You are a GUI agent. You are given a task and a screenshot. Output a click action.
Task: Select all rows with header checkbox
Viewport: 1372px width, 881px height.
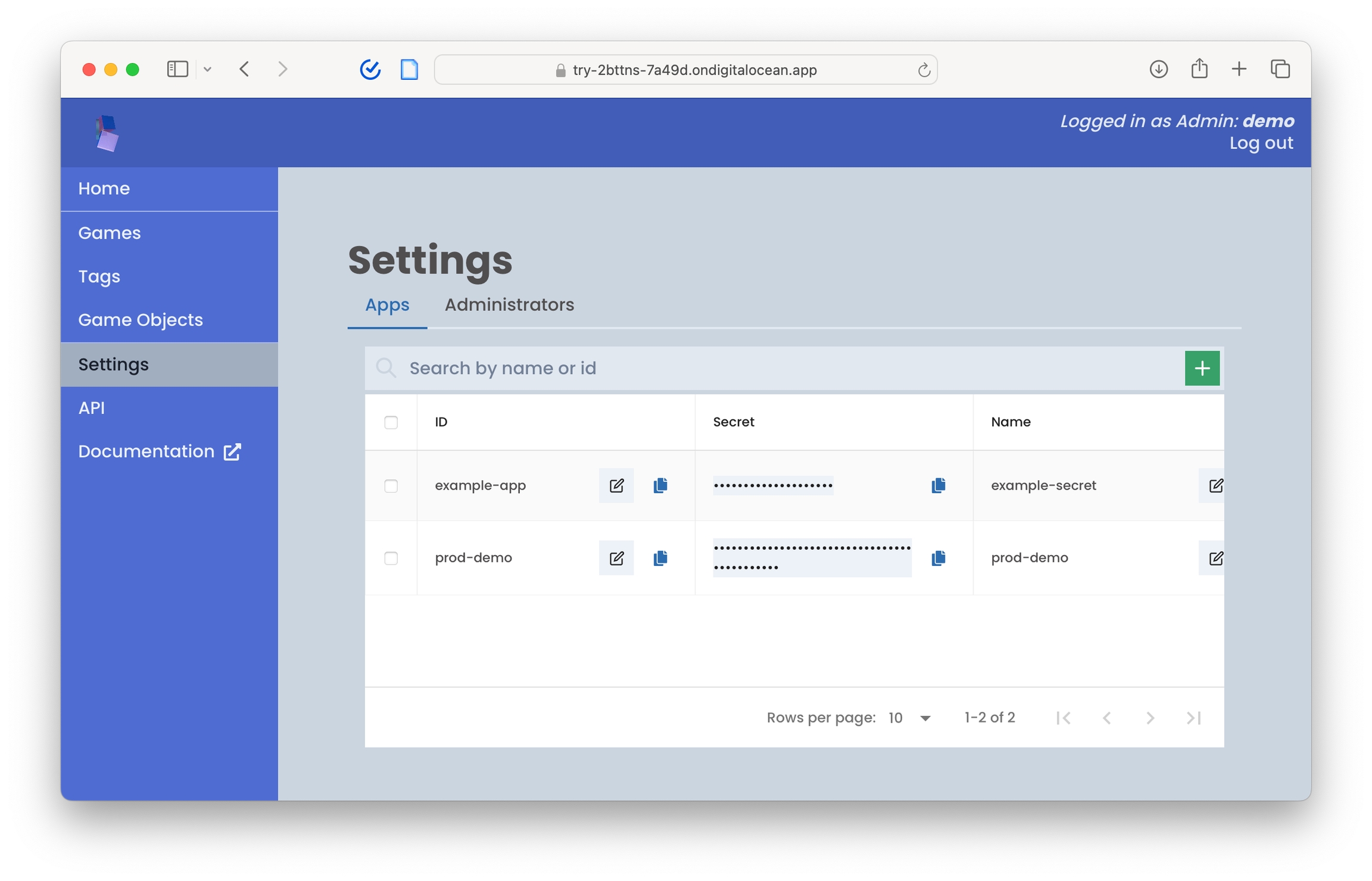[391, 422]
